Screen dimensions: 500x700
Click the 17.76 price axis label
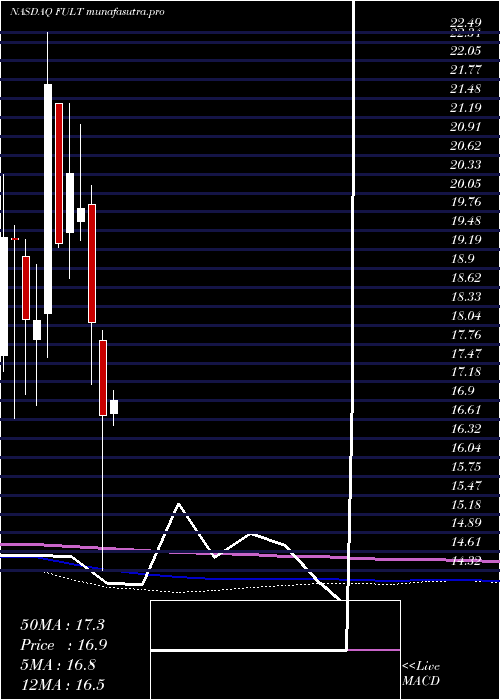pos(466,335)
